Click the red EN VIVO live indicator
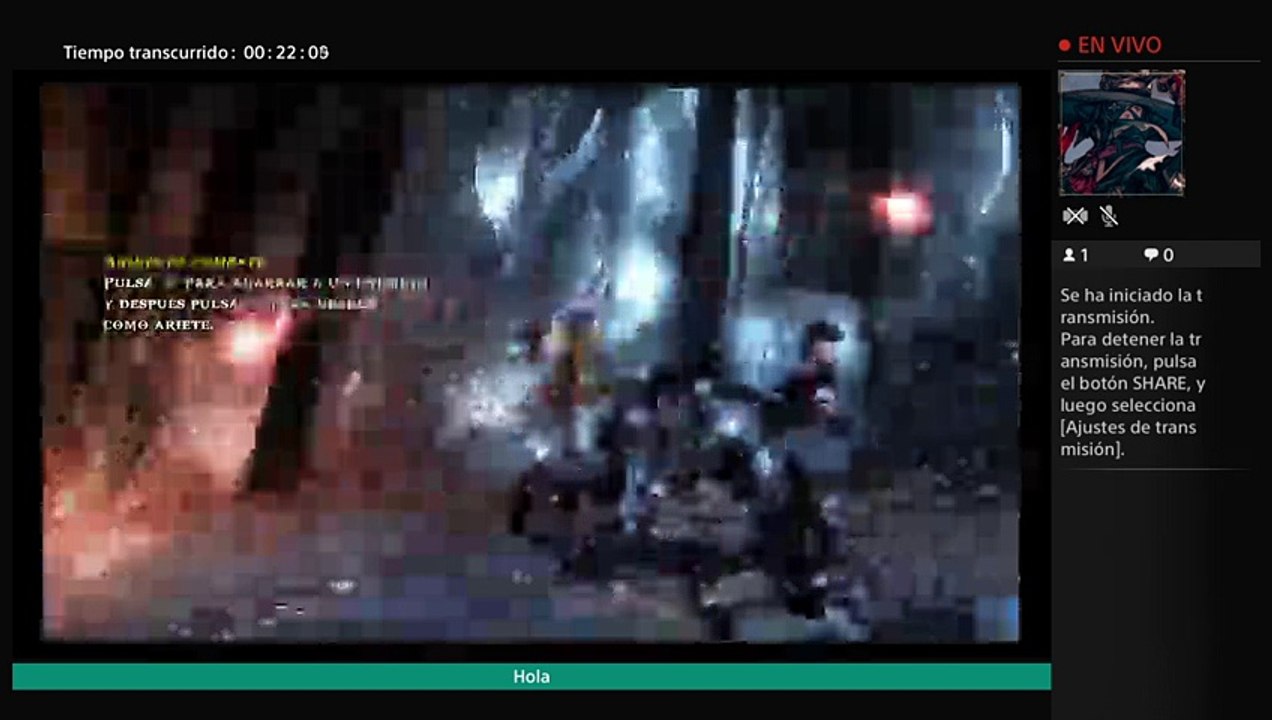 click(x=1110, y=45)
